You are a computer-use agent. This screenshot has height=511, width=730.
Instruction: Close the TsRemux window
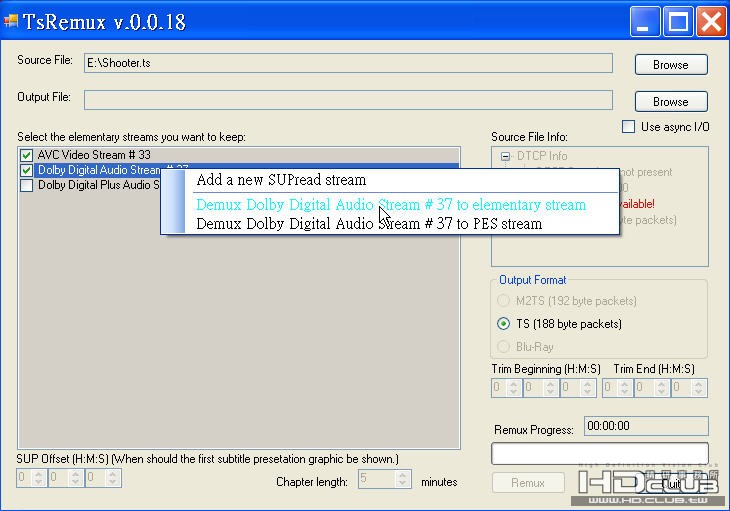tap(711, 21)
